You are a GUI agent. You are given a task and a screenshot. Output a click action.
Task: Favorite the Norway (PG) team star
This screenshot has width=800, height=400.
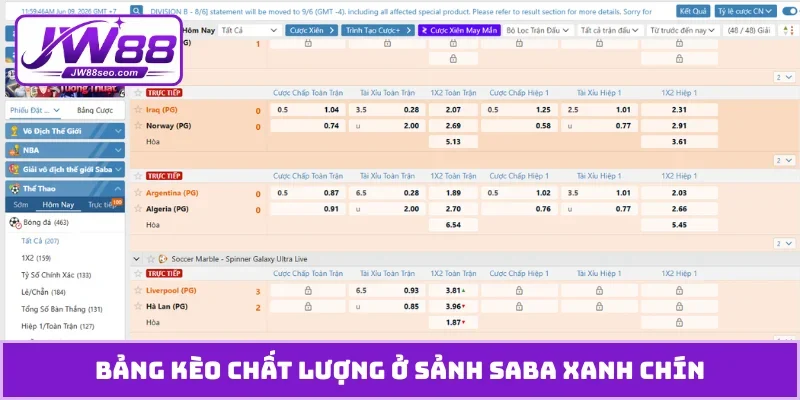coord(138,126)
